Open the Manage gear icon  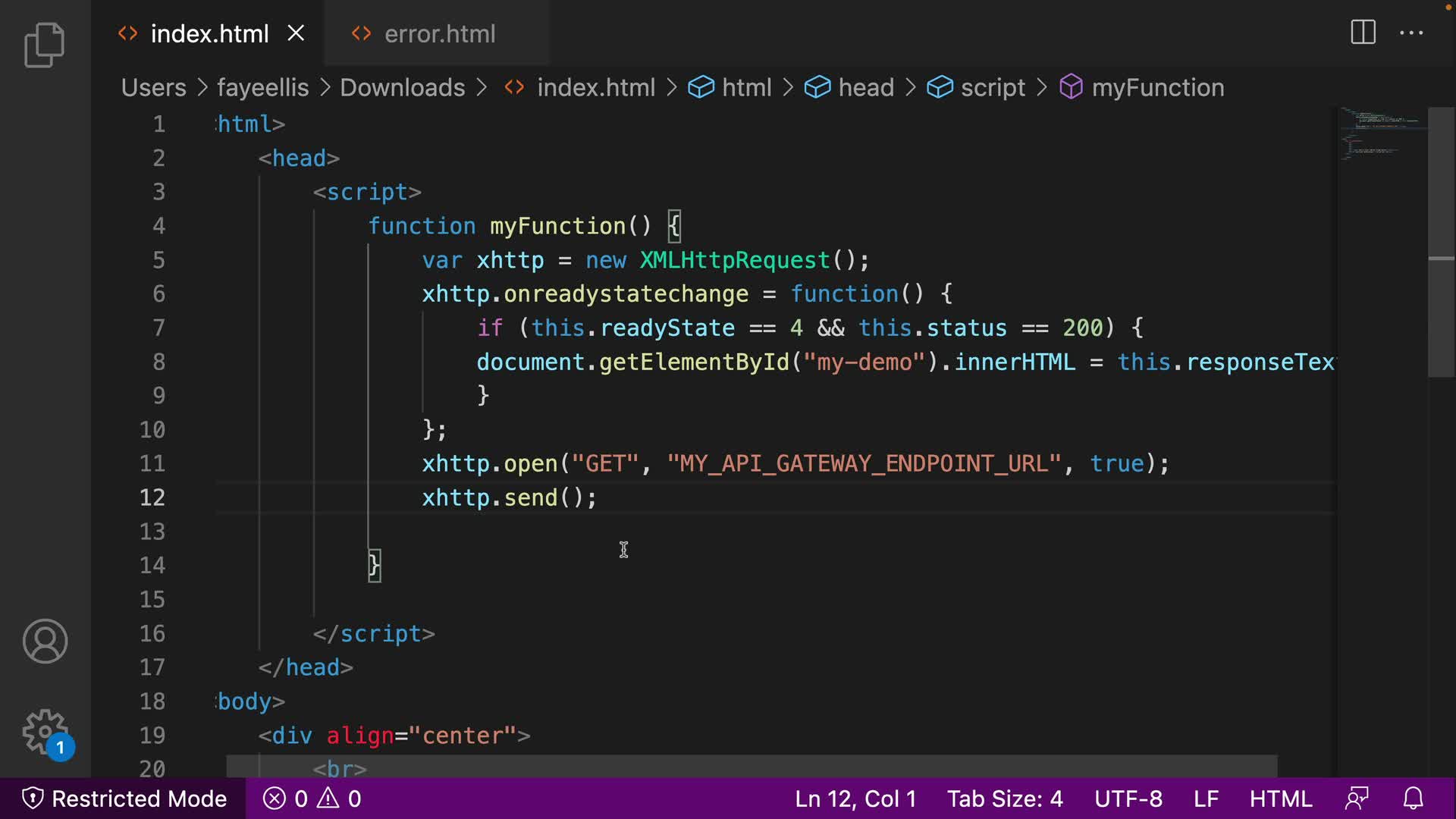point(45,732)
